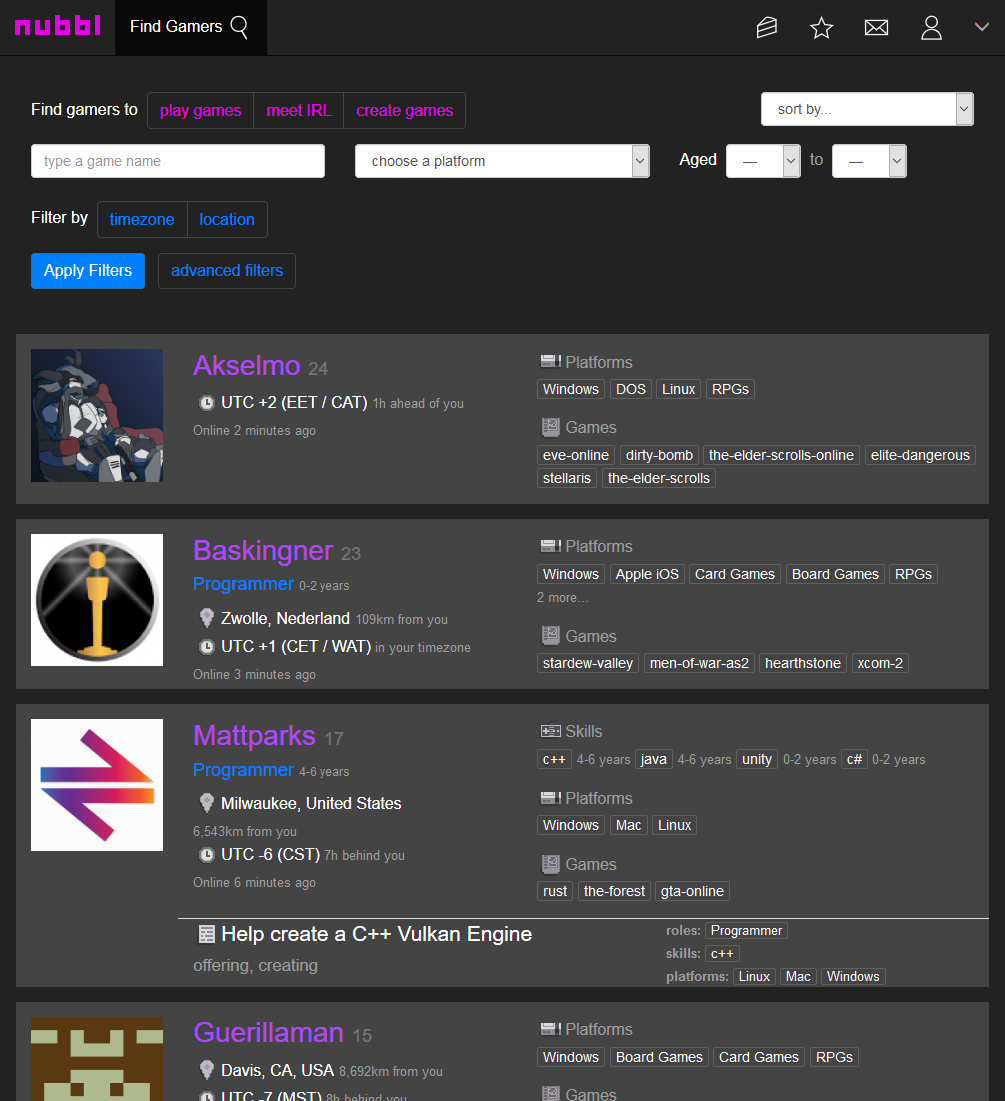
Task: Select the xcom-2 game tag
Action: tap(880, 663)
